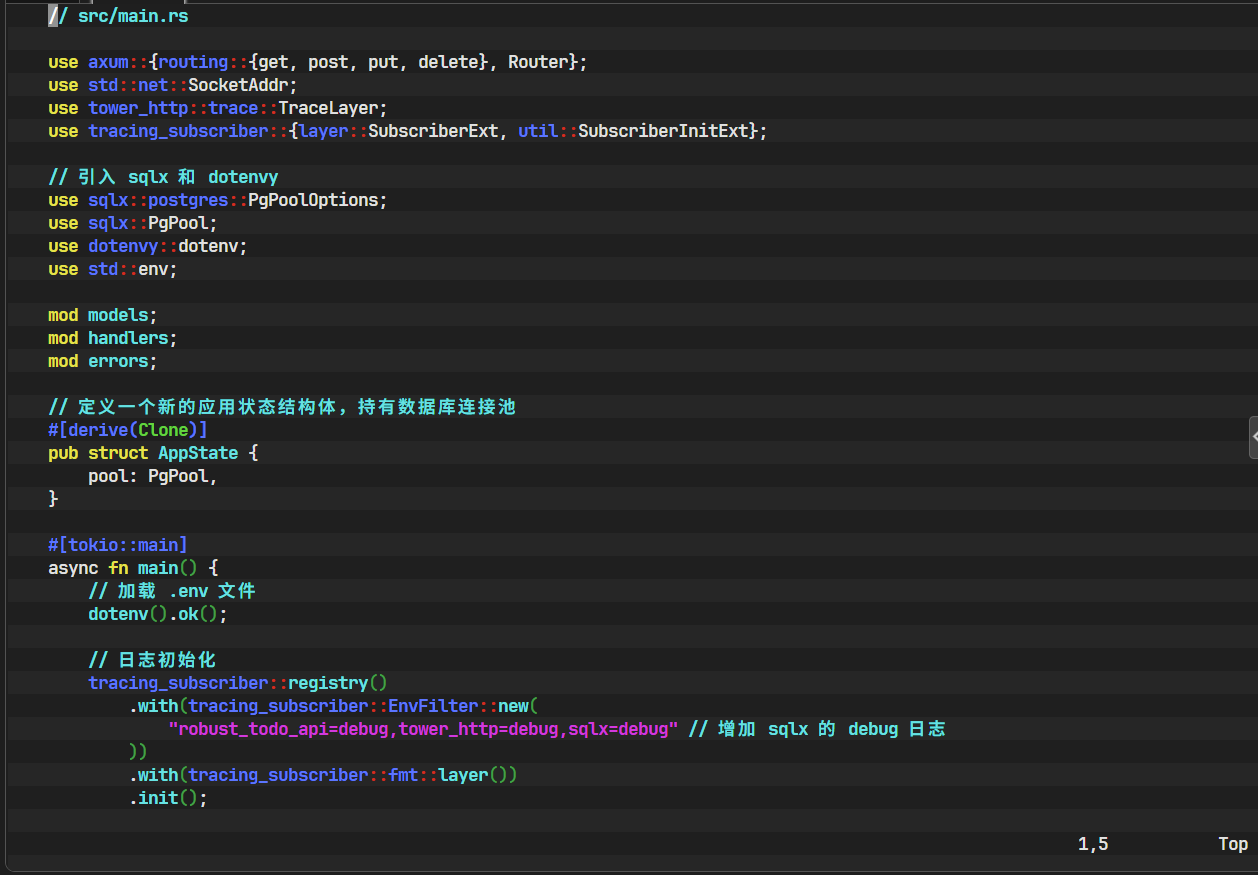This screenshot has width=1258, height=875.
Task: Click 'delete' in the axum routing import
Action: (448, 62)
